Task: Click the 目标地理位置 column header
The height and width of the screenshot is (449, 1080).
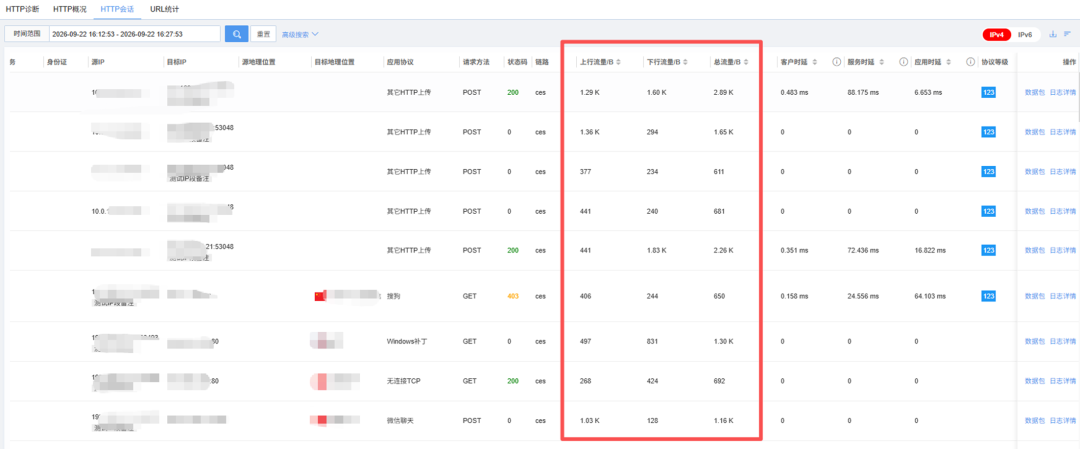Action: [335, 62]
